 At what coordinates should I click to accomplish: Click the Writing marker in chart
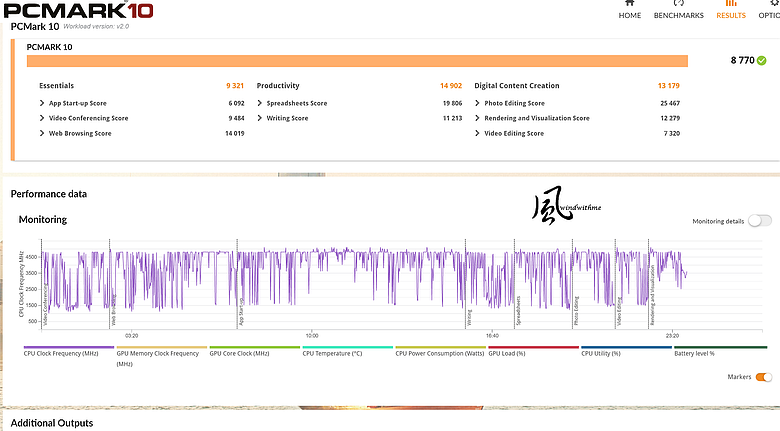469,318
